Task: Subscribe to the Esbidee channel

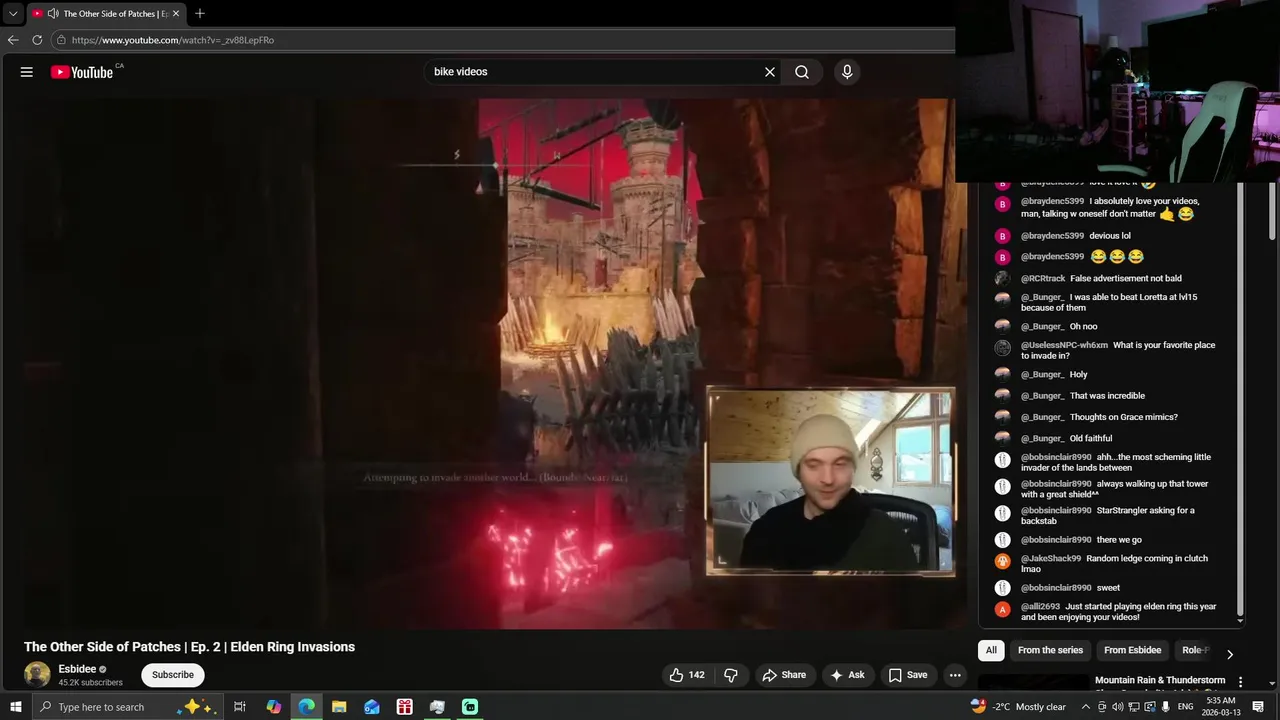Action: tap(173, 675)
